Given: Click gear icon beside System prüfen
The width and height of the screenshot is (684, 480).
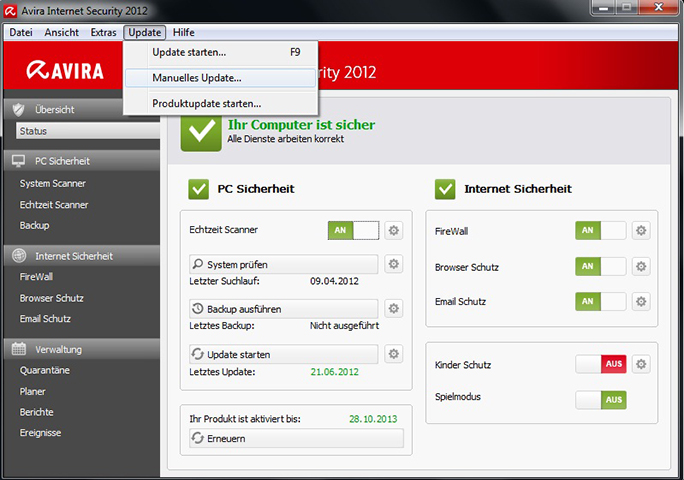Looking at the screenshot, I should click(x=394, y=264).
